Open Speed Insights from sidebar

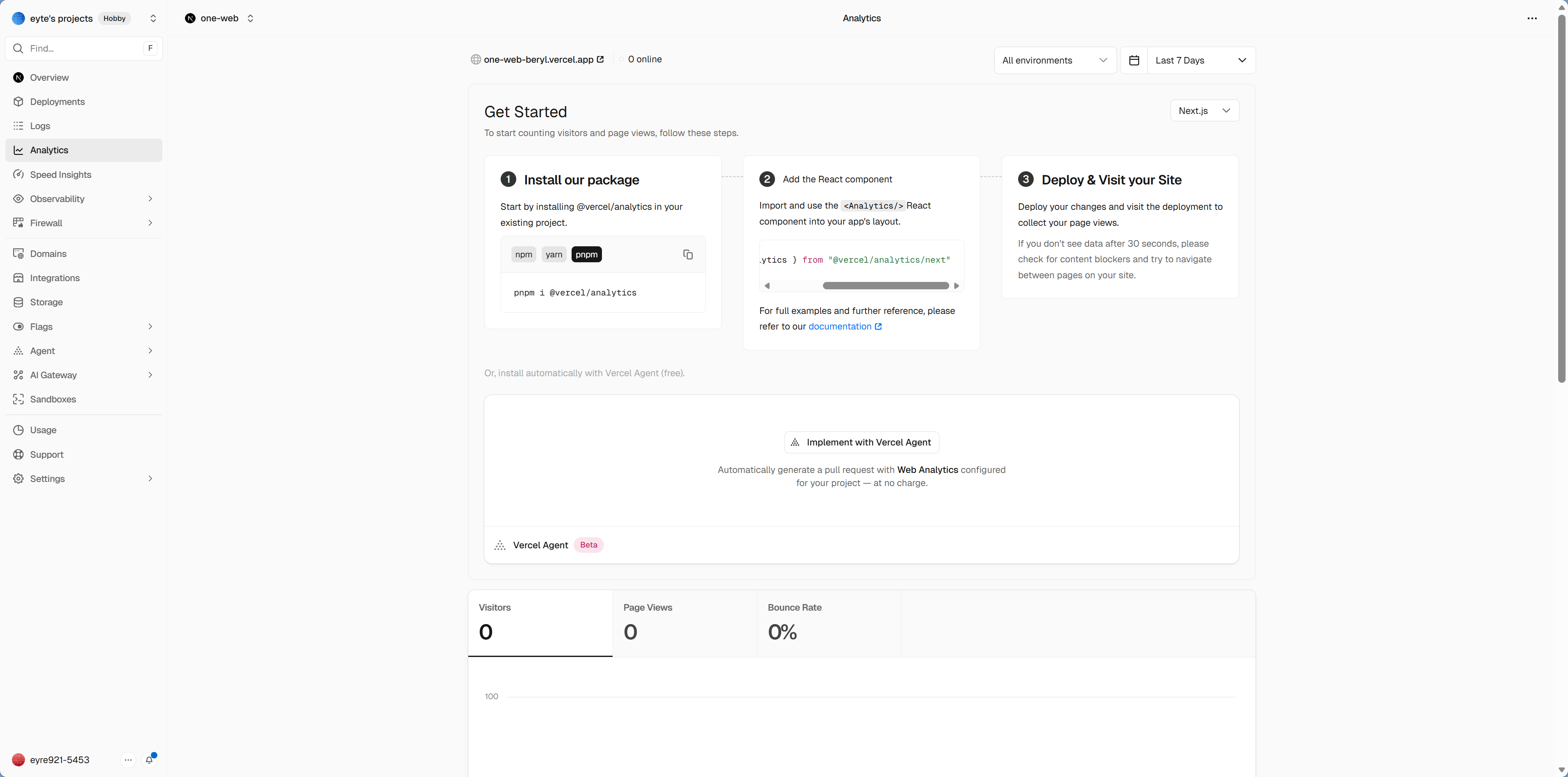pyautogui.click(x=60, y=175)
